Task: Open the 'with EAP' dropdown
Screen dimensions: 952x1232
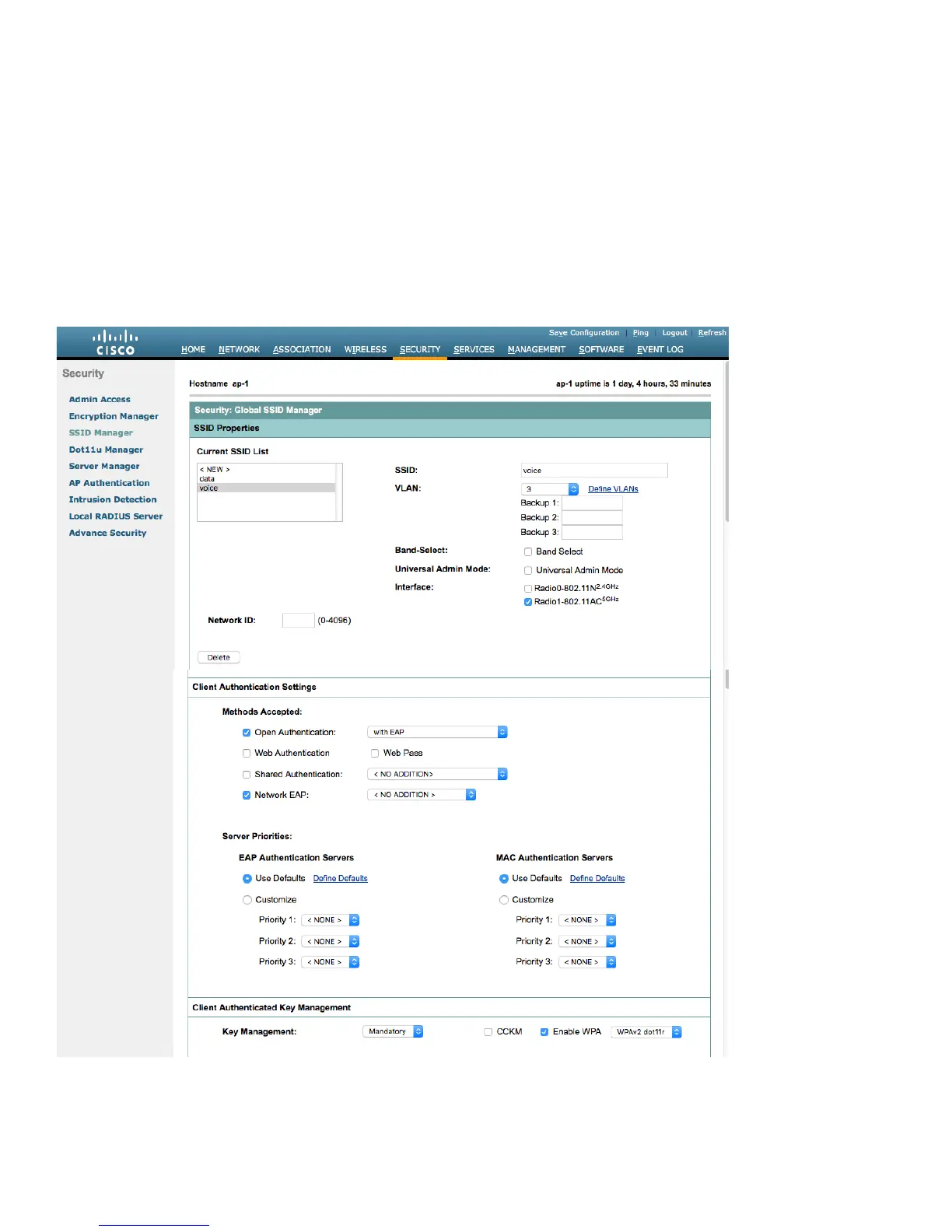Action: tap(437, 733)
